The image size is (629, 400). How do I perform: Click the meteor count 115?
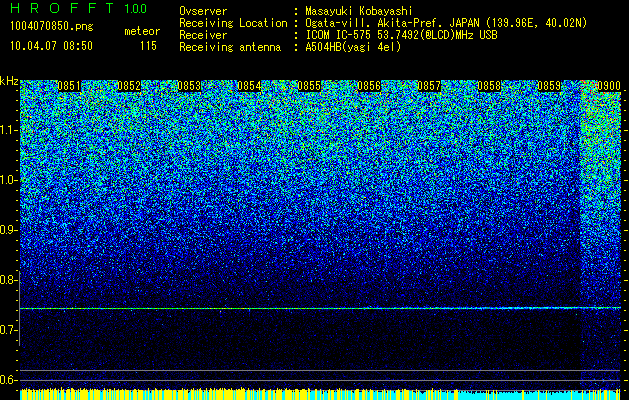(148, 46)
